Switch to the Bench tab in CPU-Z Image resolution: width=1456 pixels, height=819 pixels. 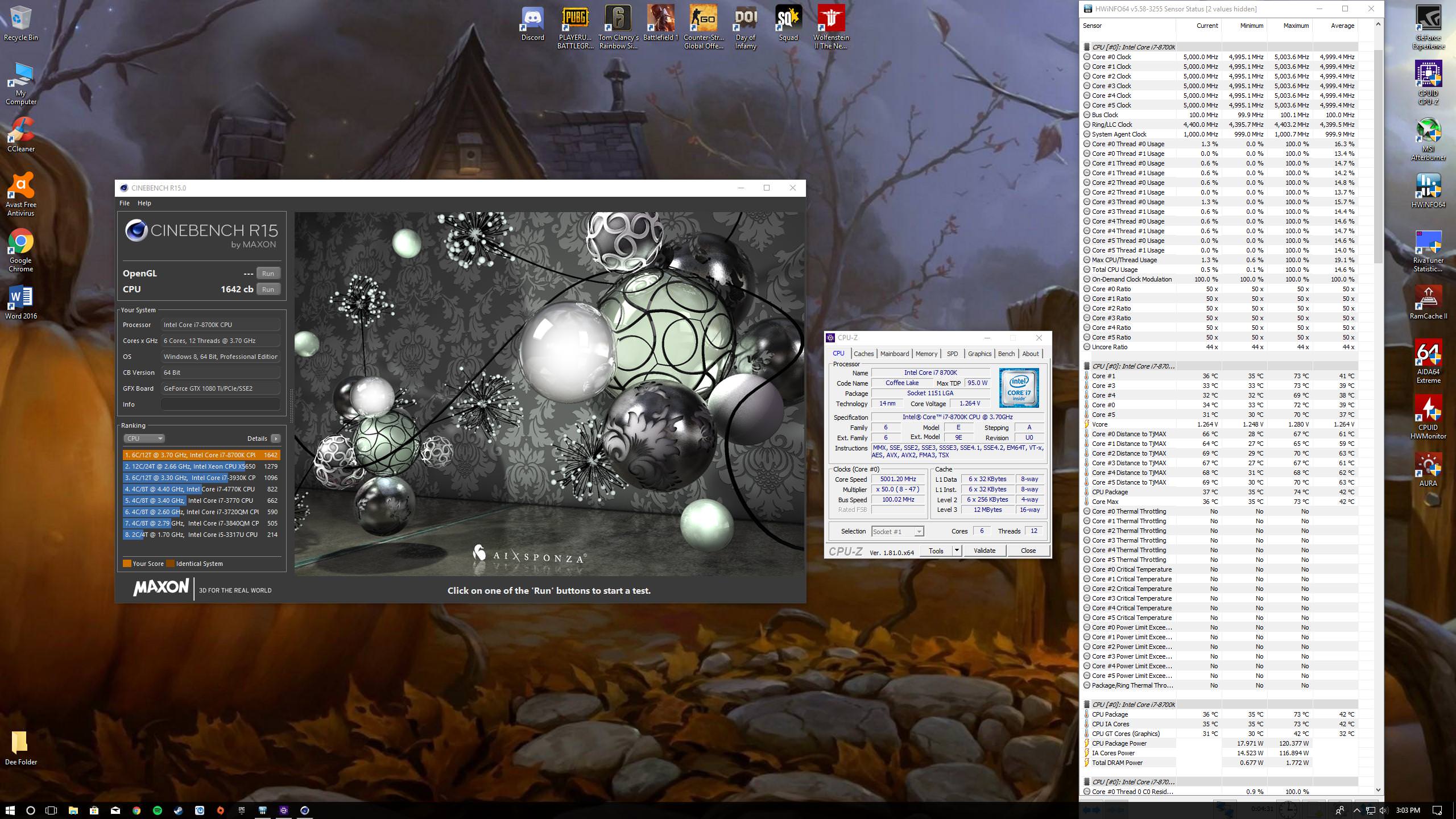pyautogui.click(x=1006, y=354)
